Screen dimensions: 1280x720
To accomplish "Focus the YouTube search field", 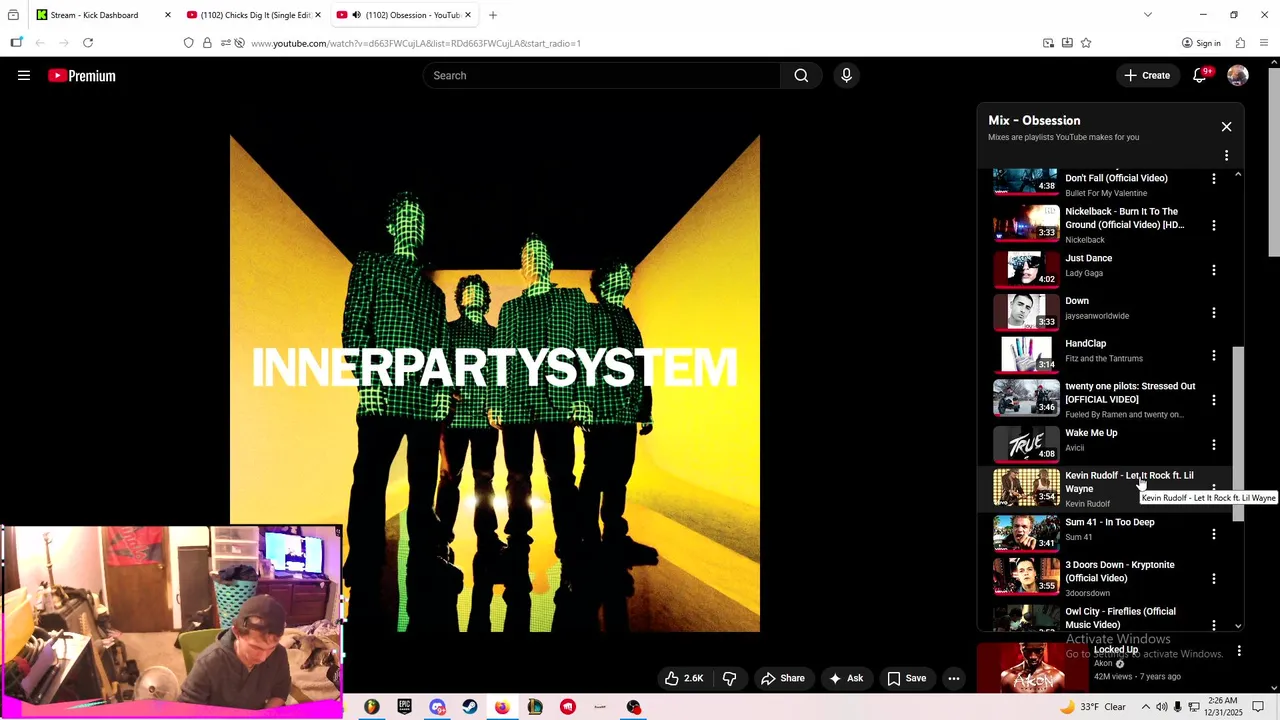I will pyautogui.click(x=603, y=75).
